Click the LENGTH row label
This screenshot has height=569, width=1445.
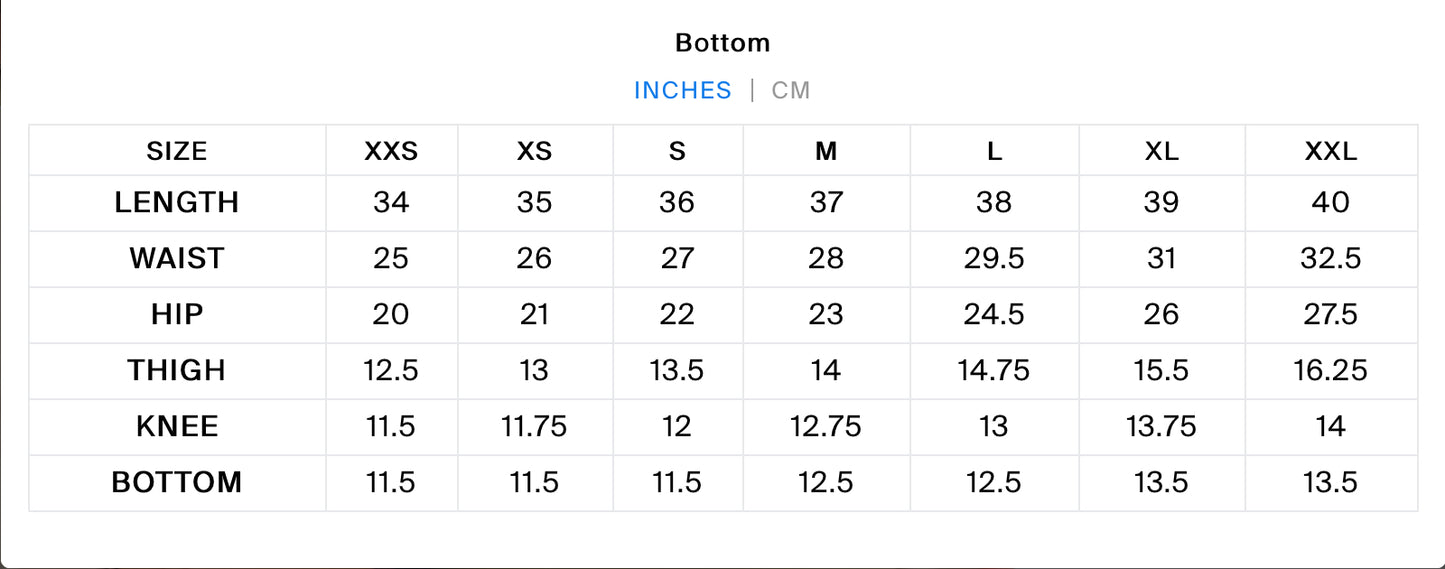point(177,203)
